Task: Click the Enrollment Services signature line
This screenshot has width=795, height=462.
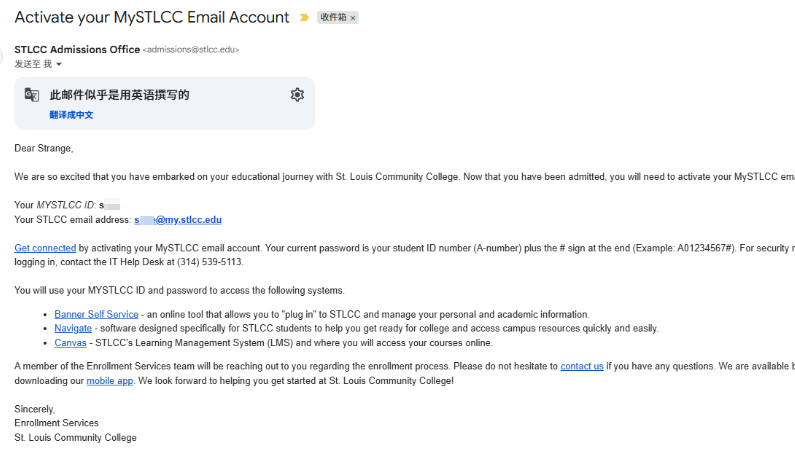Action: point(56,423)
